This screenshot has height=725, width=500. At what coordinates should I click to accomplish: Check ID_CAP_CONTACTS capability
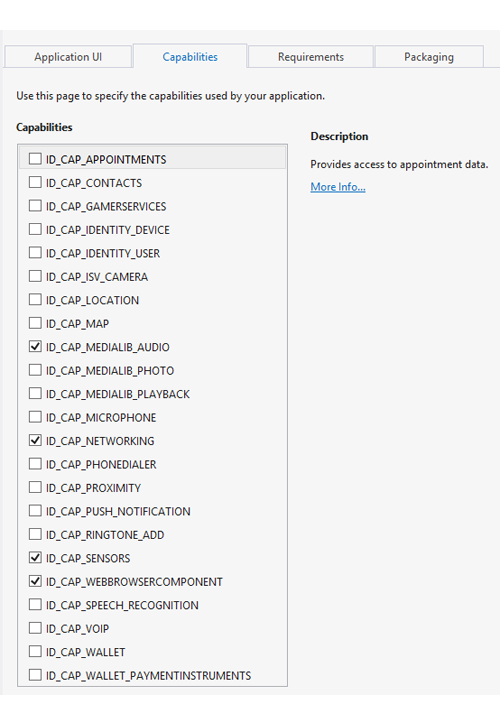click(35, 182)
